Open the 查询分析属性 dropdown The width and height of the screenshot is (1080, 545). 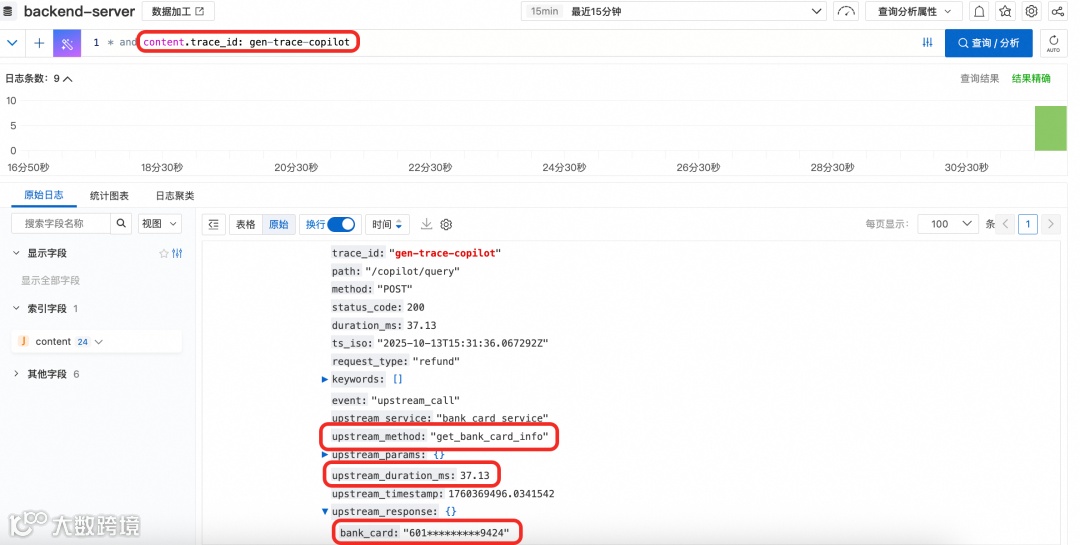[914, 12]
